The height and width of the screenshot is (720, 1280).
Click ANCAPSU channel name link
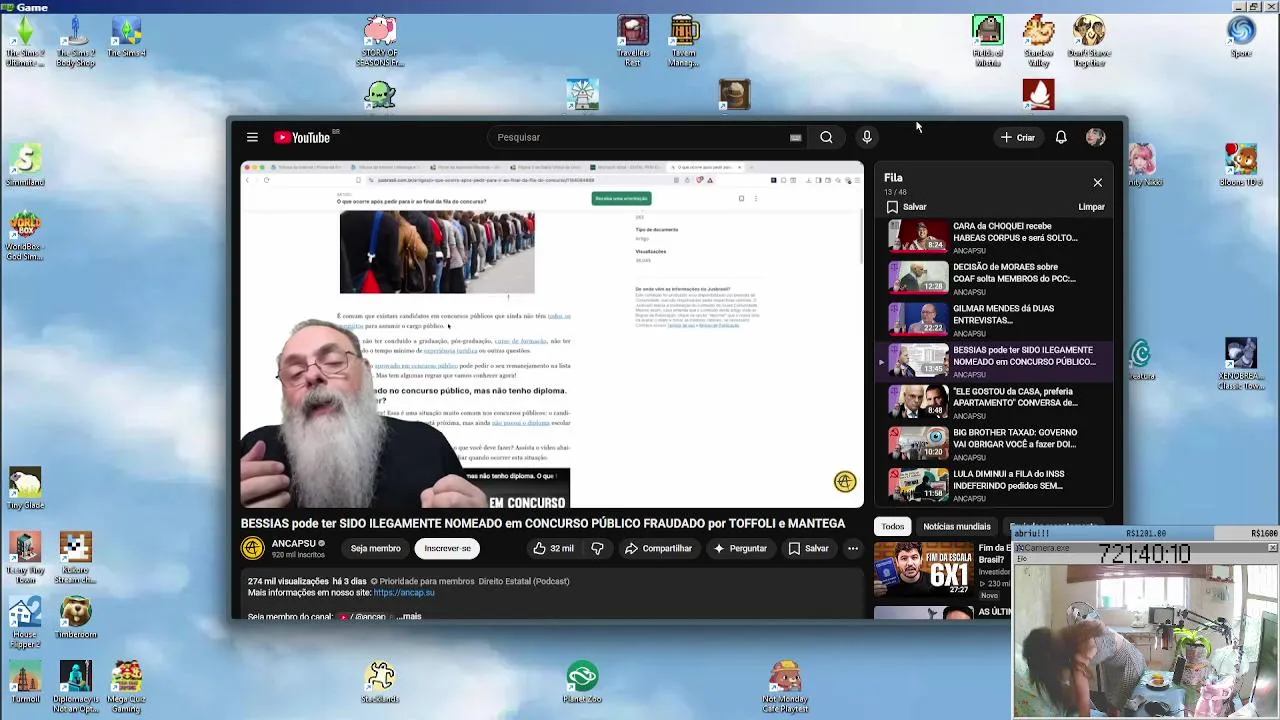[x=294, y=543]
